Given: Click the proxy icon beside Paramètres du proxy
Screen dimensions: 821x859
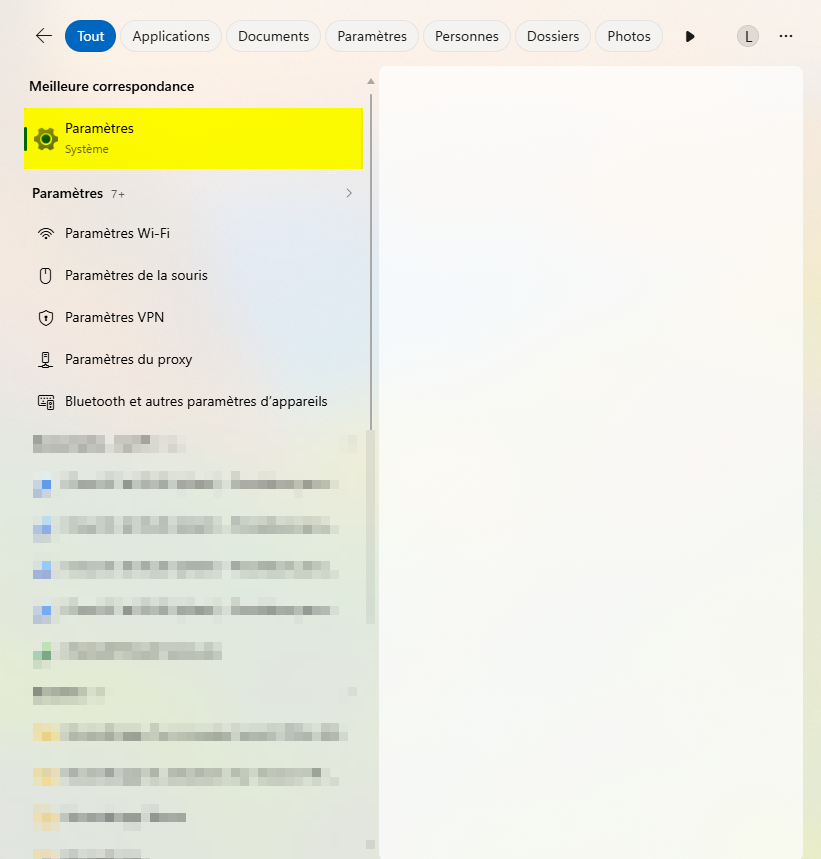Looking at the screenshot, I should (46, 360).
